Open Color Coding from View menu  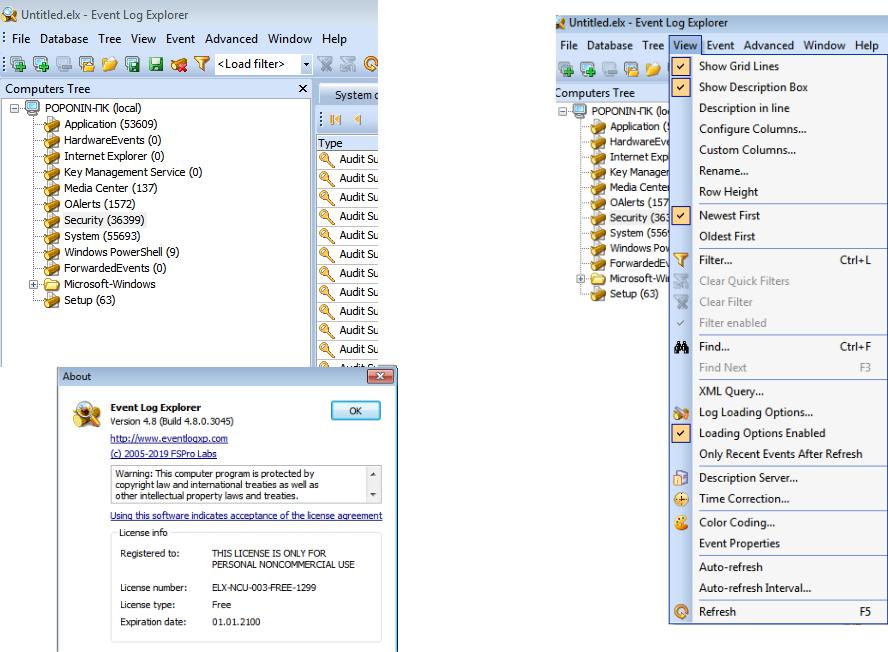coord(779,523)
